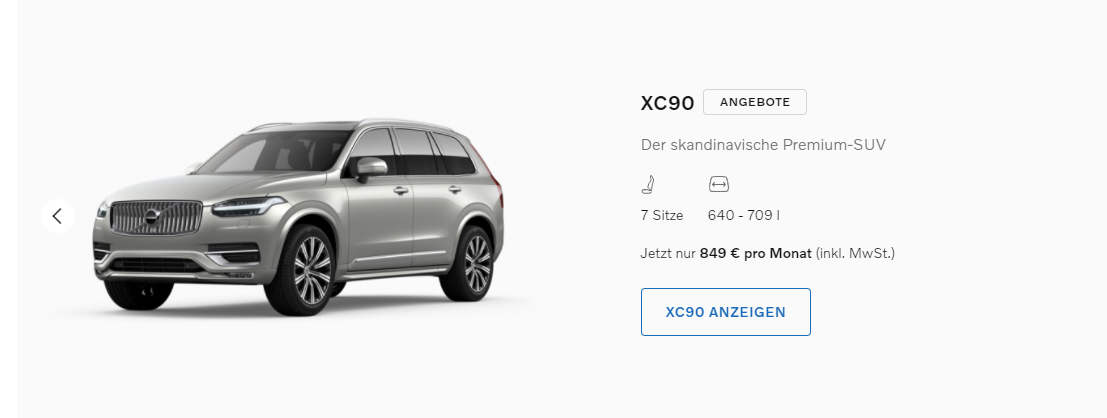Viewport: 1107px width, 418px height.
Task: Go to the previous car in the carousel
Action: 58,216
